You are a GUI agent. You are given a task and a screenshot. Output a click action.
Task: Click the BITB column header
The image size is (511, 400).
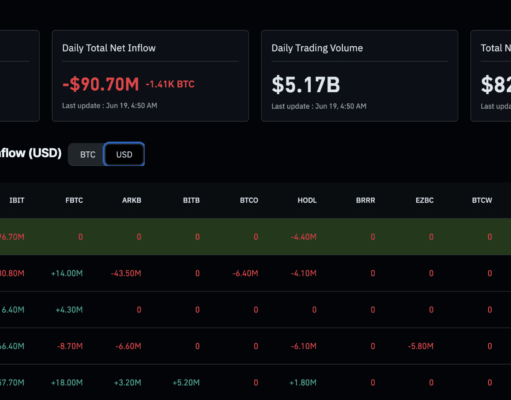coord(191,200)
